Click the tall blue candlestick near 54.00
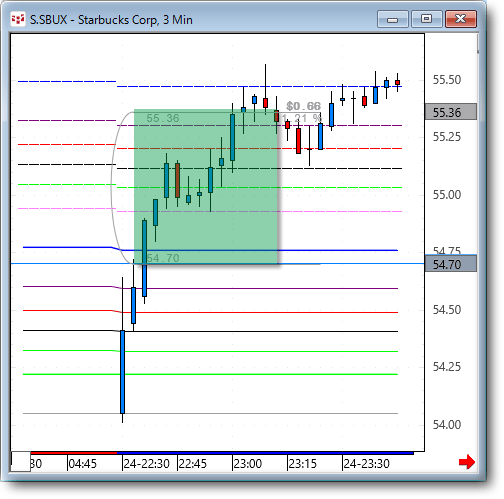Screen dimensions: 504x499 tap(123, 372)
